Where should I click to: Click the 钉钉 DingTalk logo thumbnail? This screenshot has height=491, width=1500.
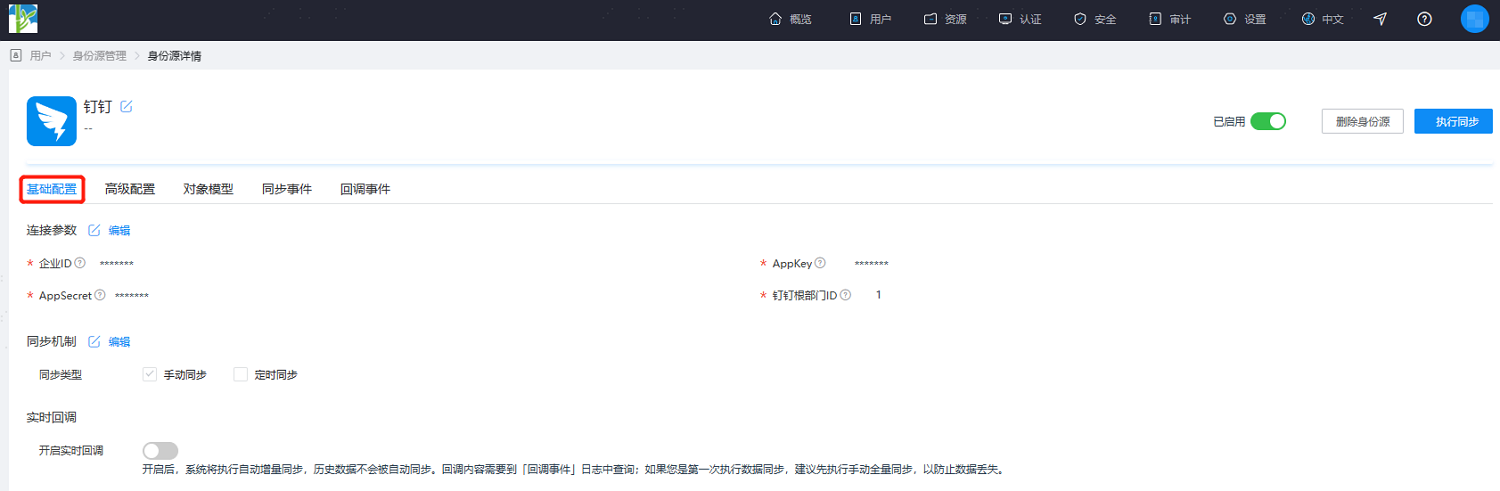(x=51, y=121)
